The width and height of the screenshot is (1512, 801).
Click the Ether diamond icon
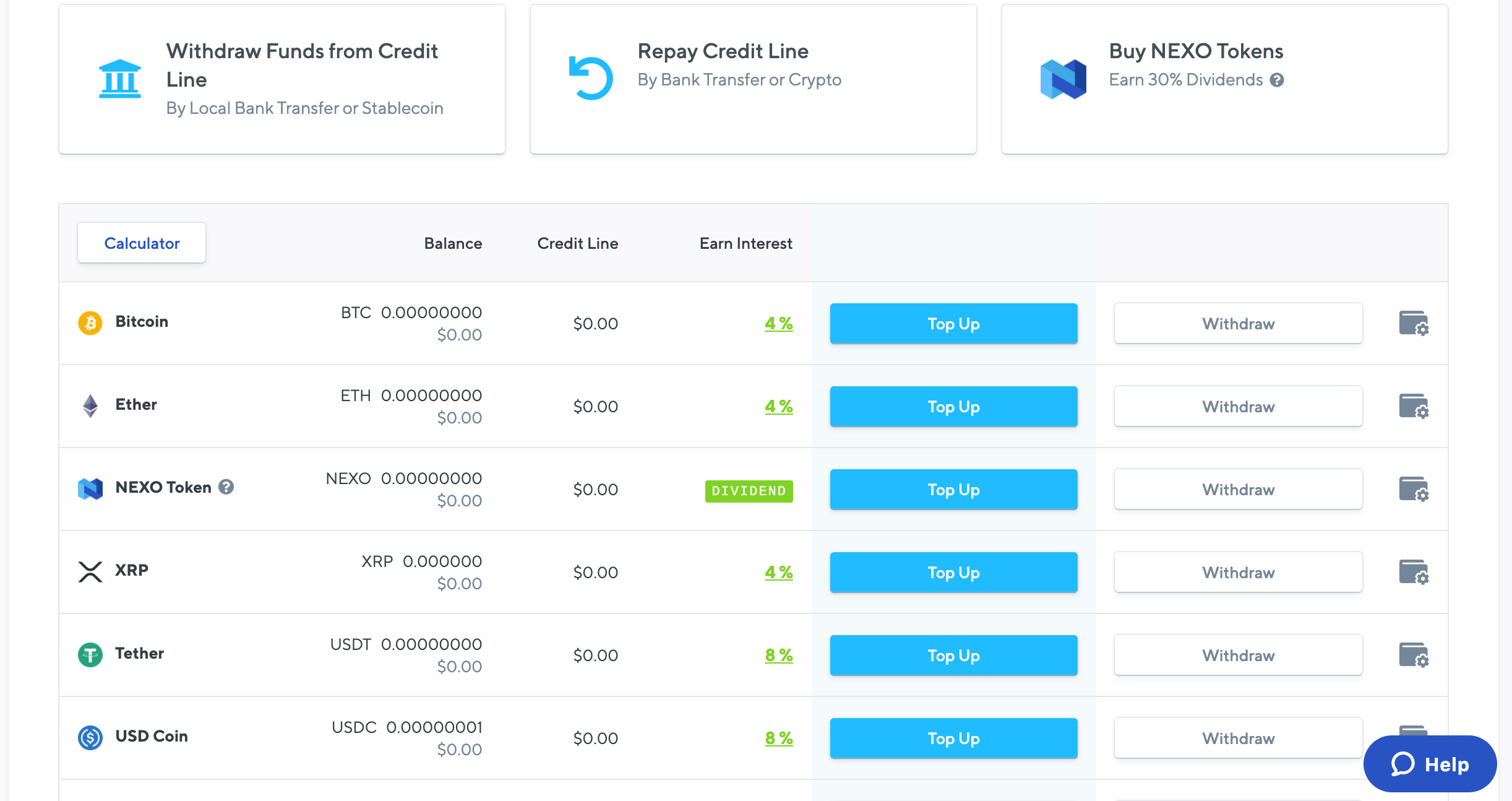90,405
